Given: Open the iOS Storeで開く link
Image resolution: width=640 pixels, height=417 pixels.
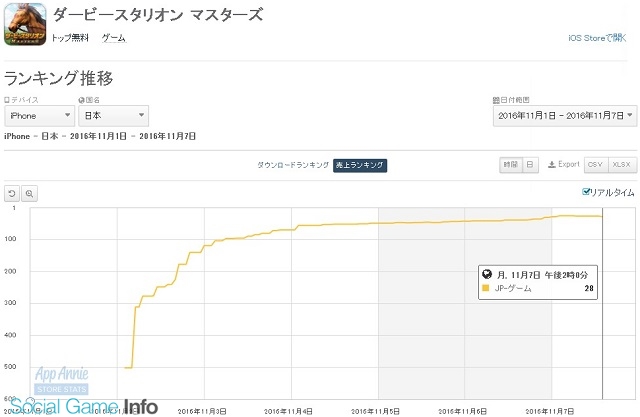Looking at the screenshot, I should click(597, 38).
